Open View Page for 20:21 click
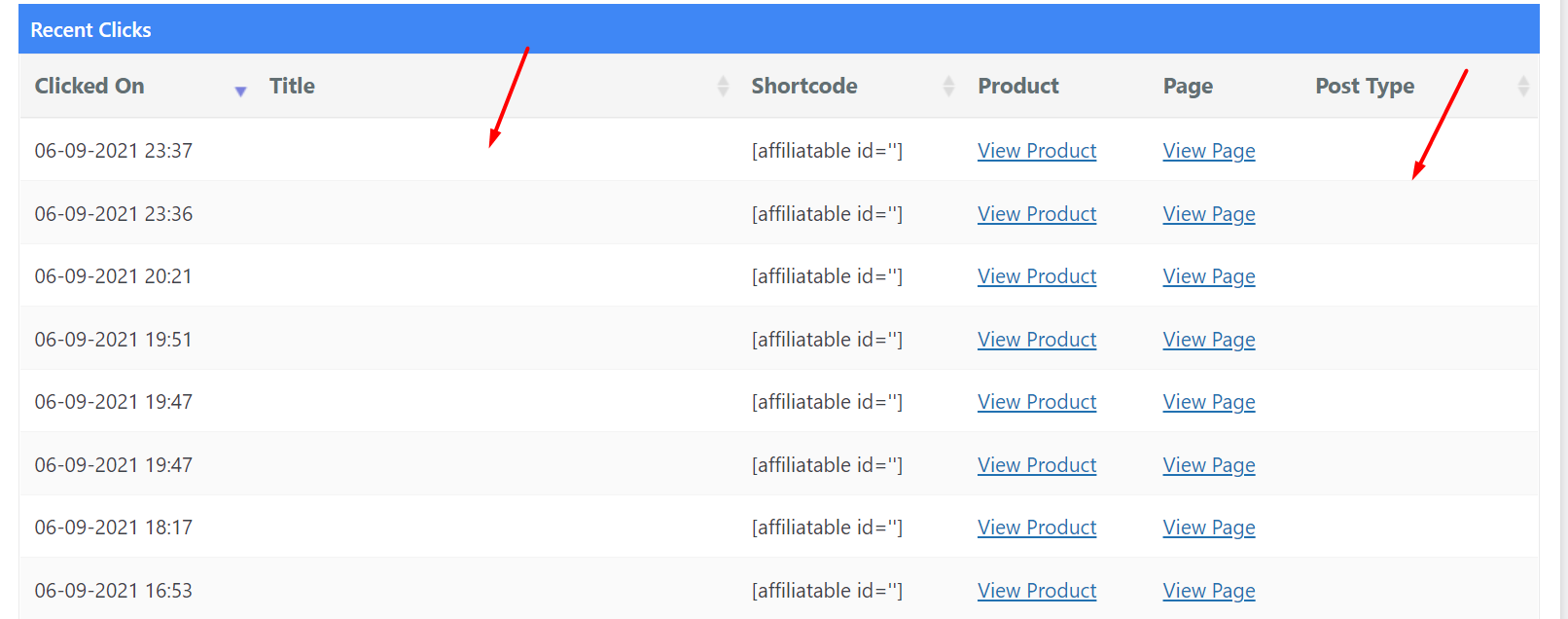The width and height of the screenshot is (1568, 619). click(x=1209, y=276)
